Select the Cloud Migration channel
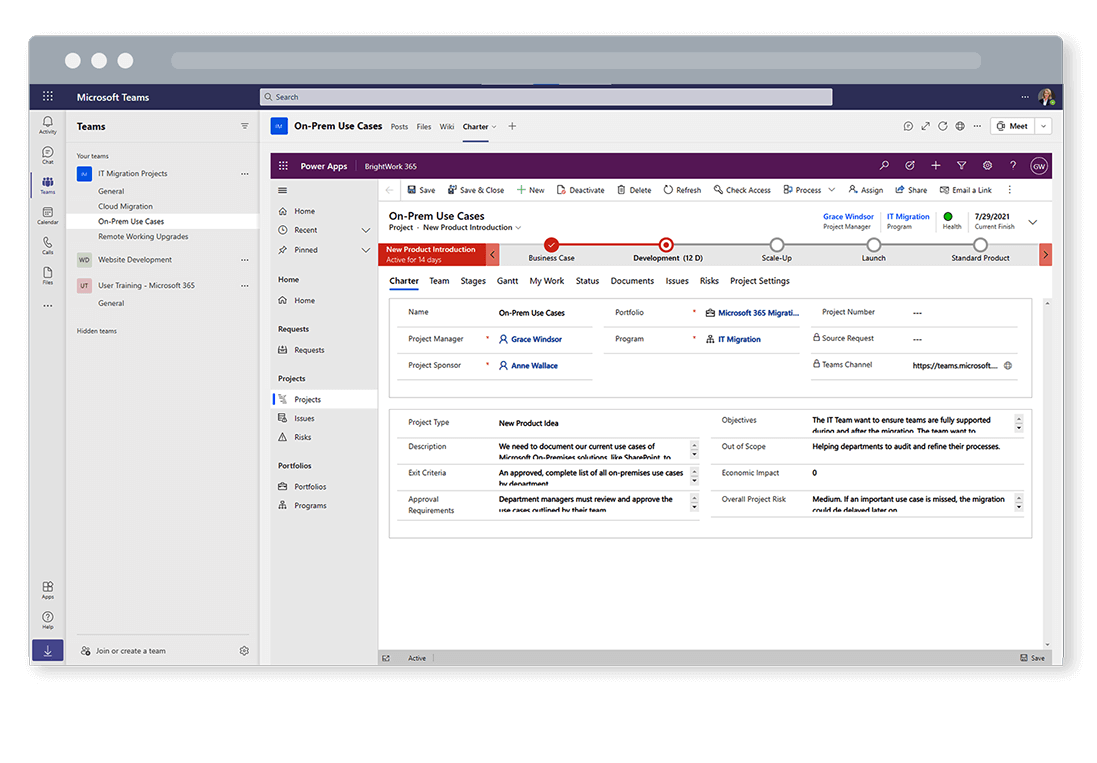 coord(125,206)
